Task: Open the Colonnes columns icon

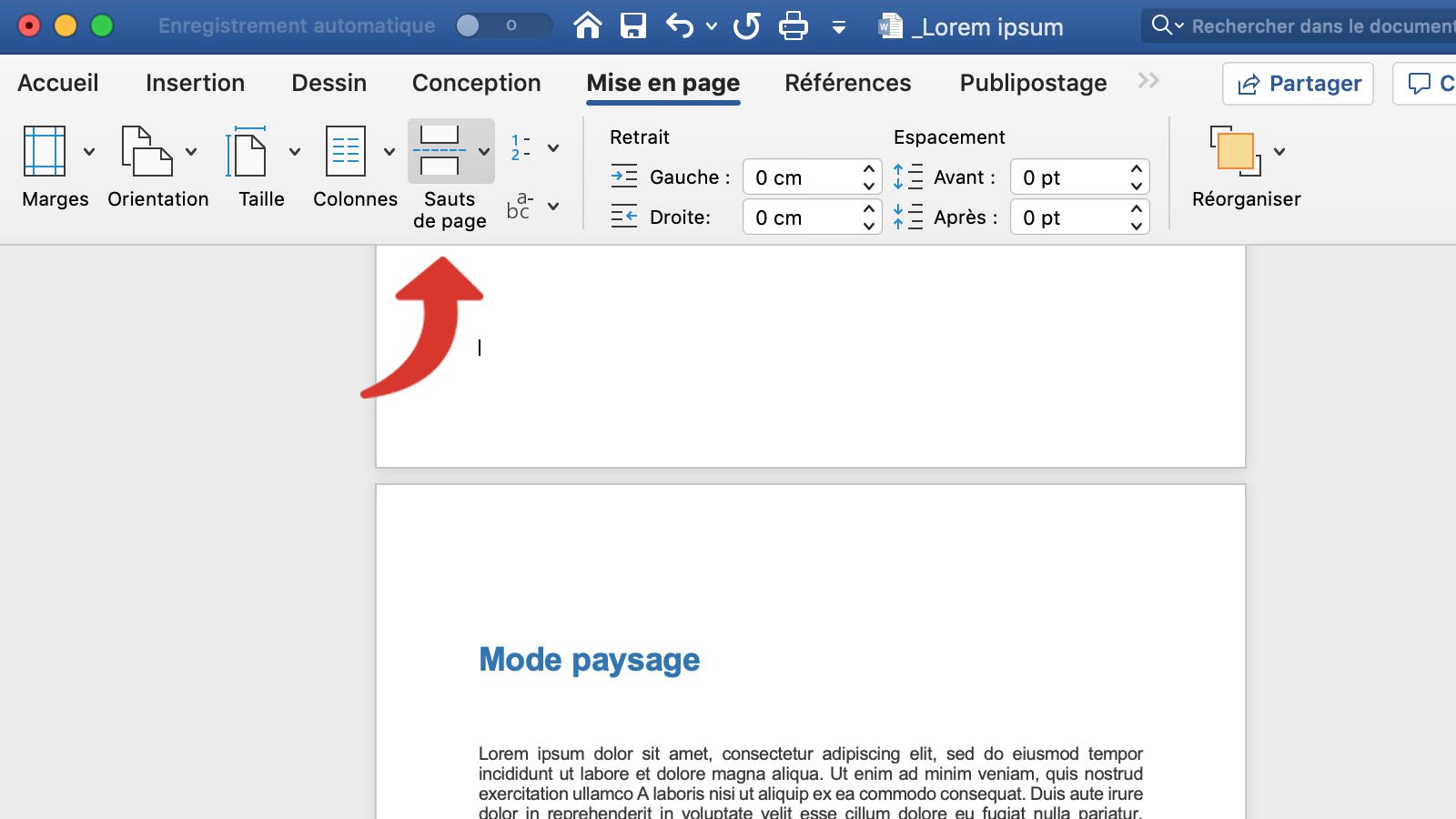Action: 346,151
